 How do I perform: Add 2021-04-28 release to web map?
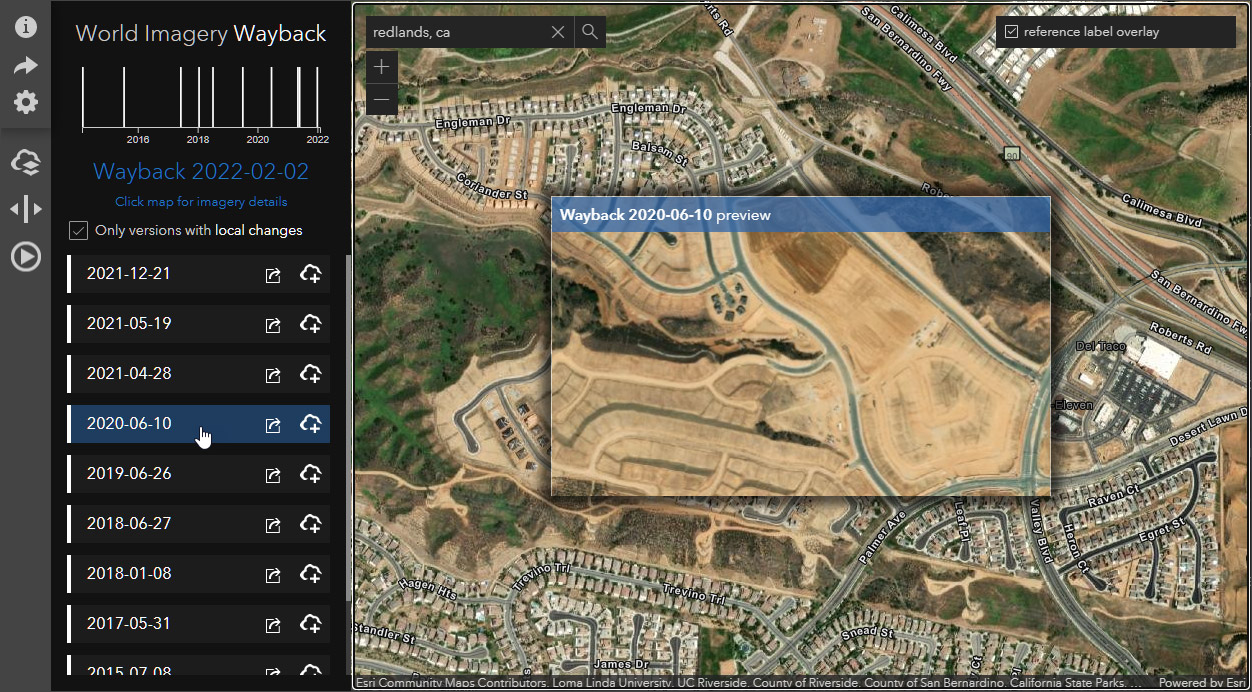pyautogui.click(x=311, y=374)
